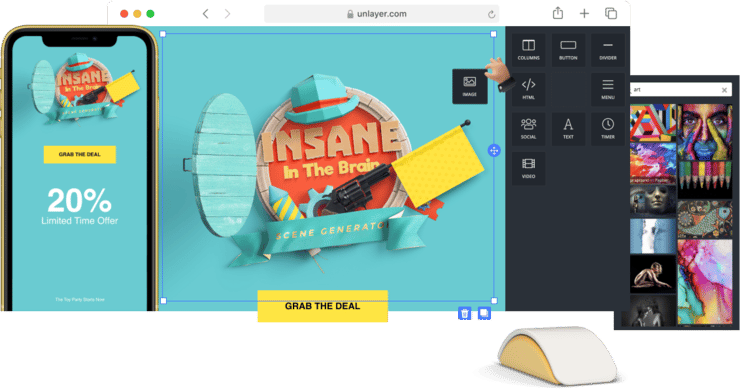Image resolution: width=740 pixels, height=389 pixels.
Task: Select the Timer content block
Action: pos(607,129)
